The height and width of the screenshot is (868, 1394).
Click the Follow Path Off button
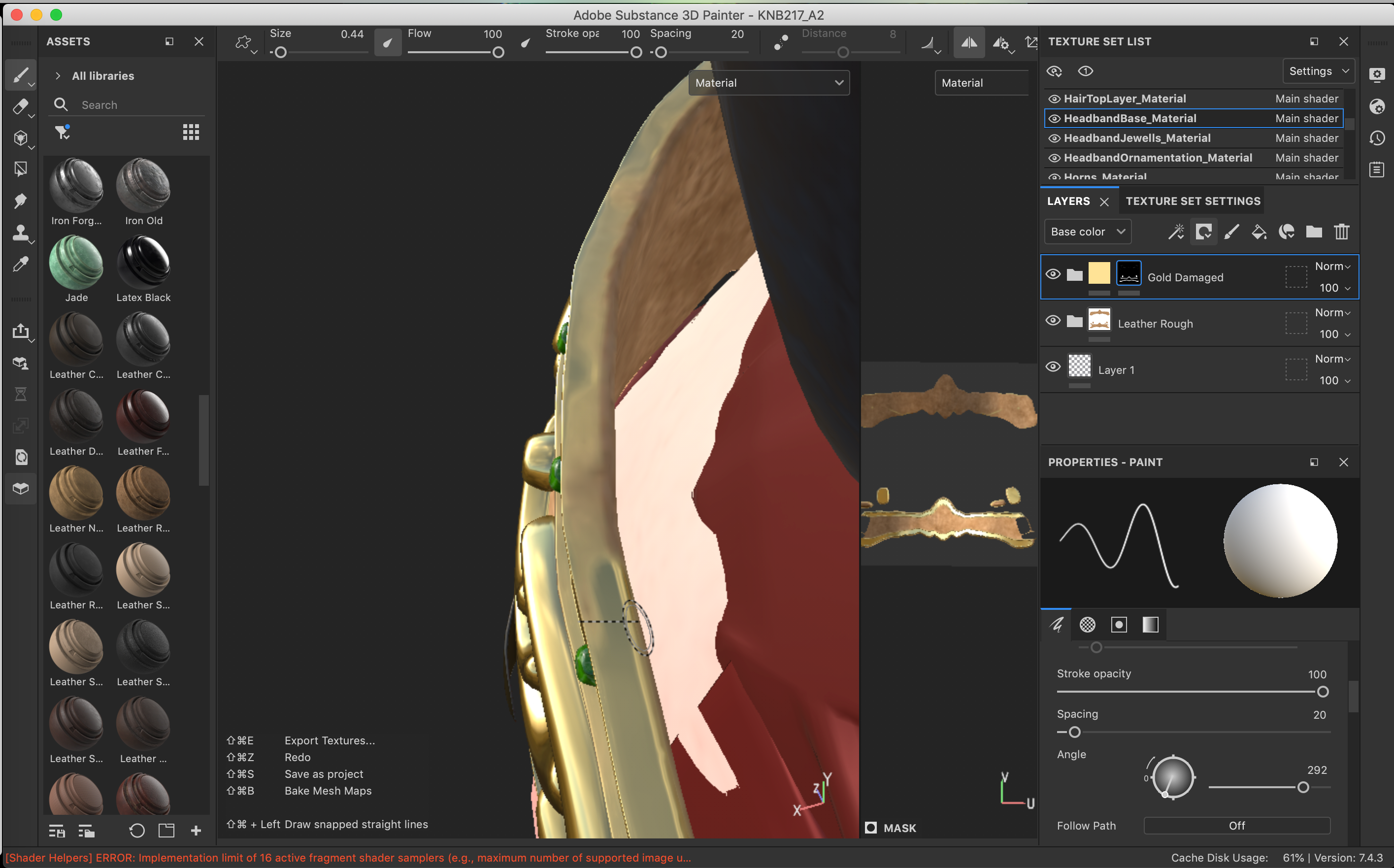point(1236,826)
